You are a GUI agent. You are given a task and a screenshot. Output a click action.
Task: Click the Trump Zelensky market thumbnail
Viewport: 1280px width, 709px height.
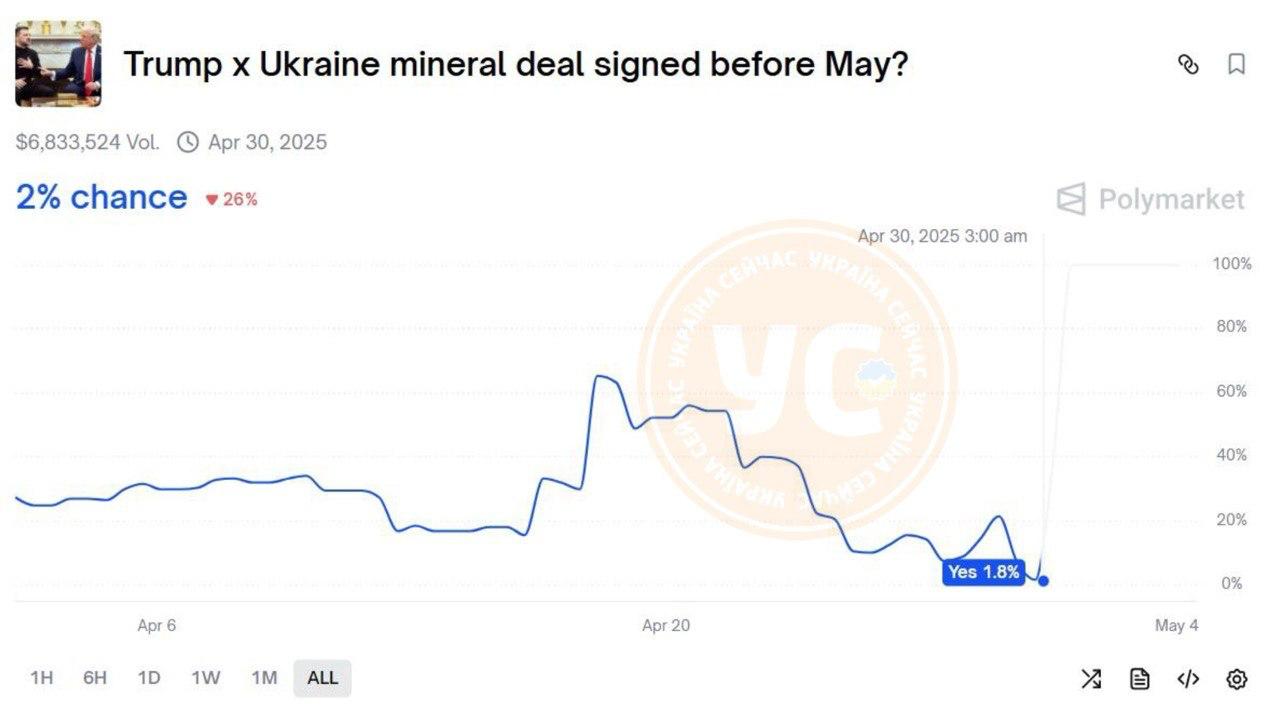pos(58,64)
